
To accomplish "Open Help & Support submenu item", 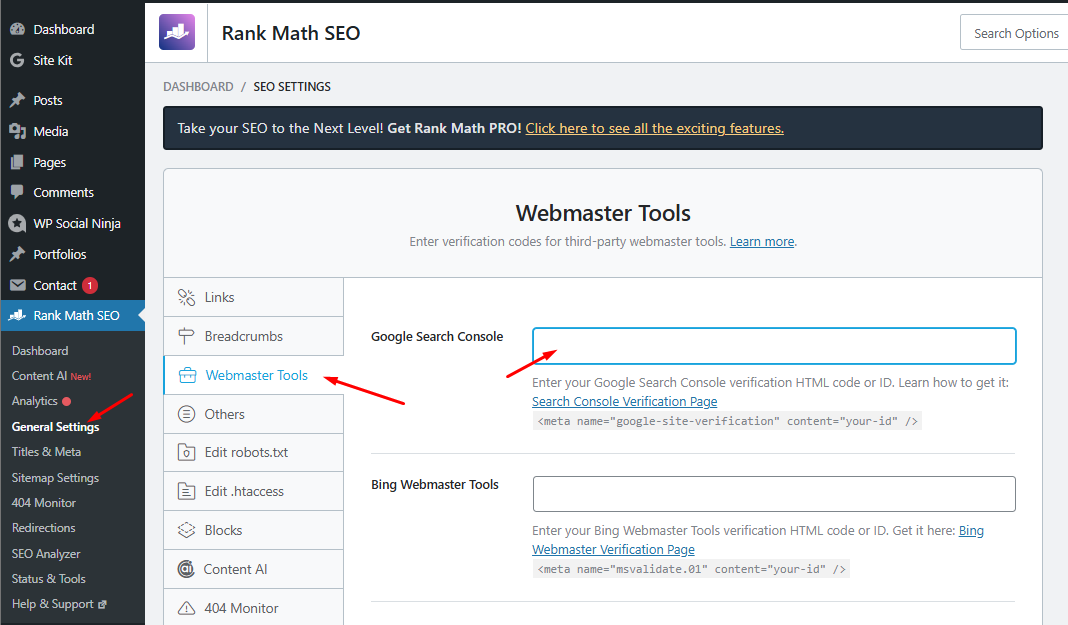I will tap(52, 604).
